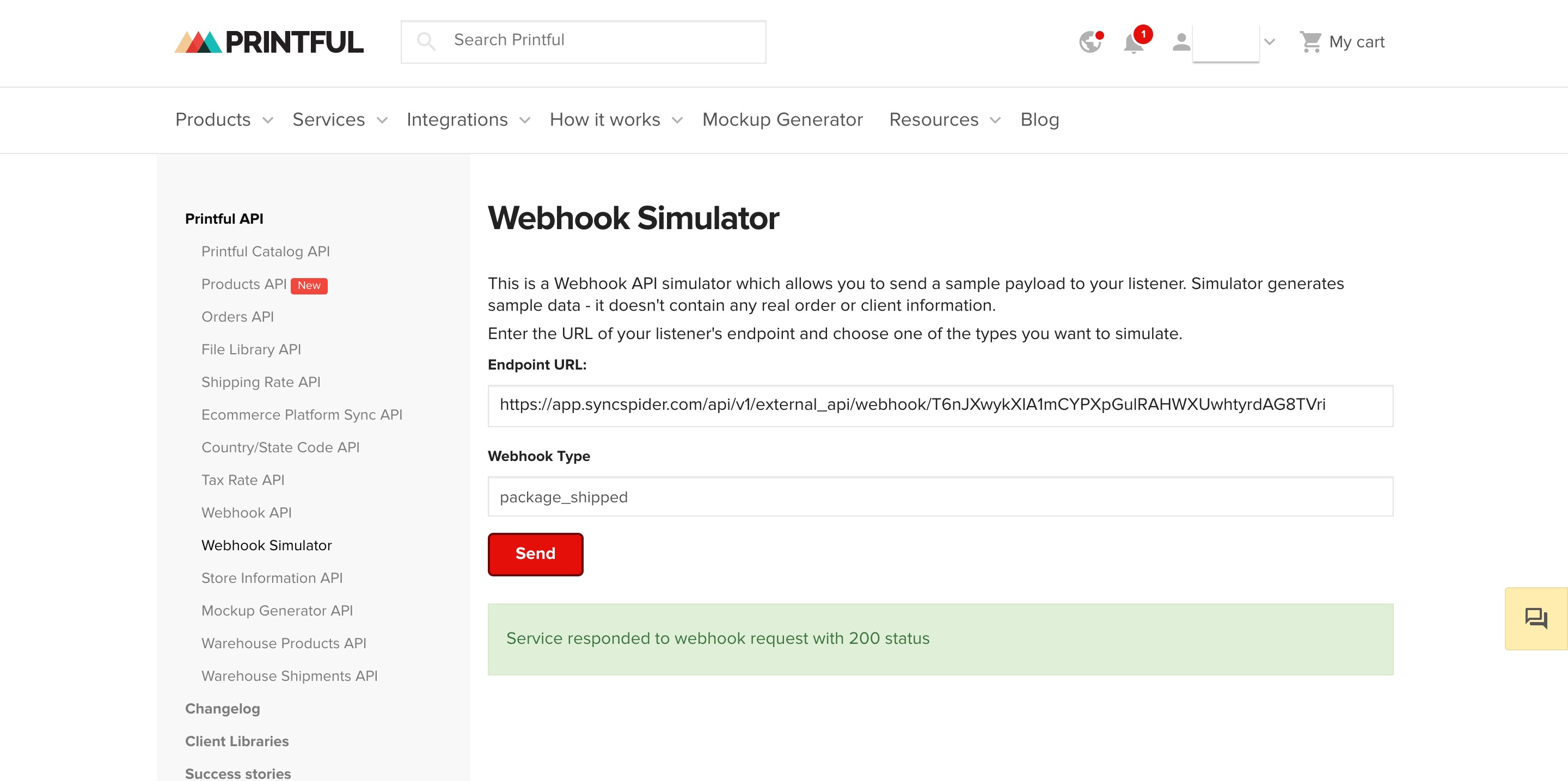Image resolution: width=1568 pixels, height=781 pixels.
Task: Click the Printful logo
Action: coord(268,42)
